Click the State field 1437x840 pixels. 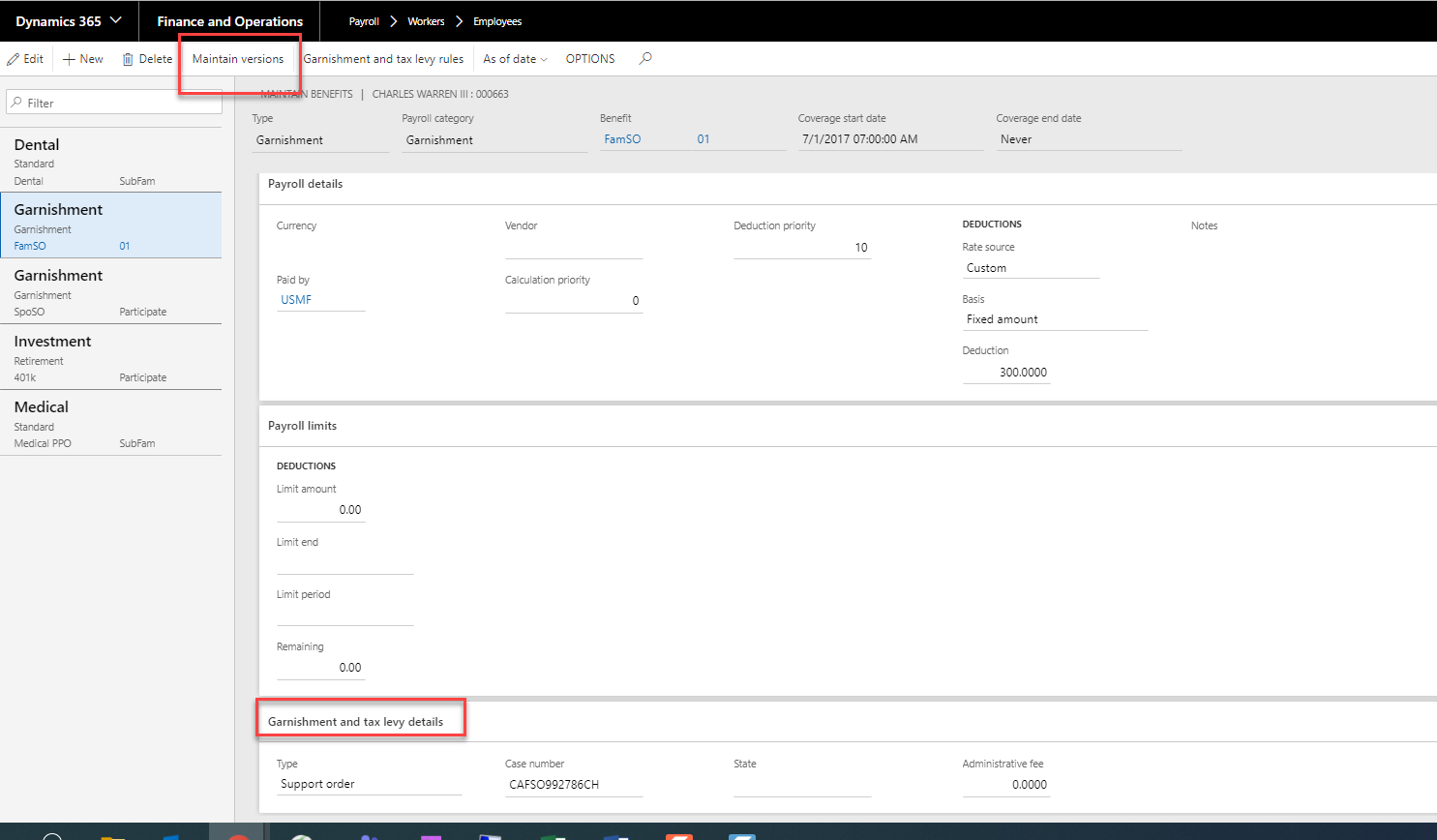coord(802,785)
